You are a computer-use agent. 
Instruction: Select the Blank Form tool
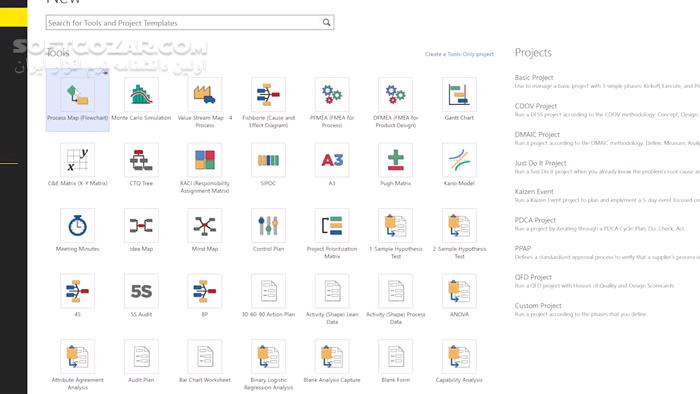point(396,357)
